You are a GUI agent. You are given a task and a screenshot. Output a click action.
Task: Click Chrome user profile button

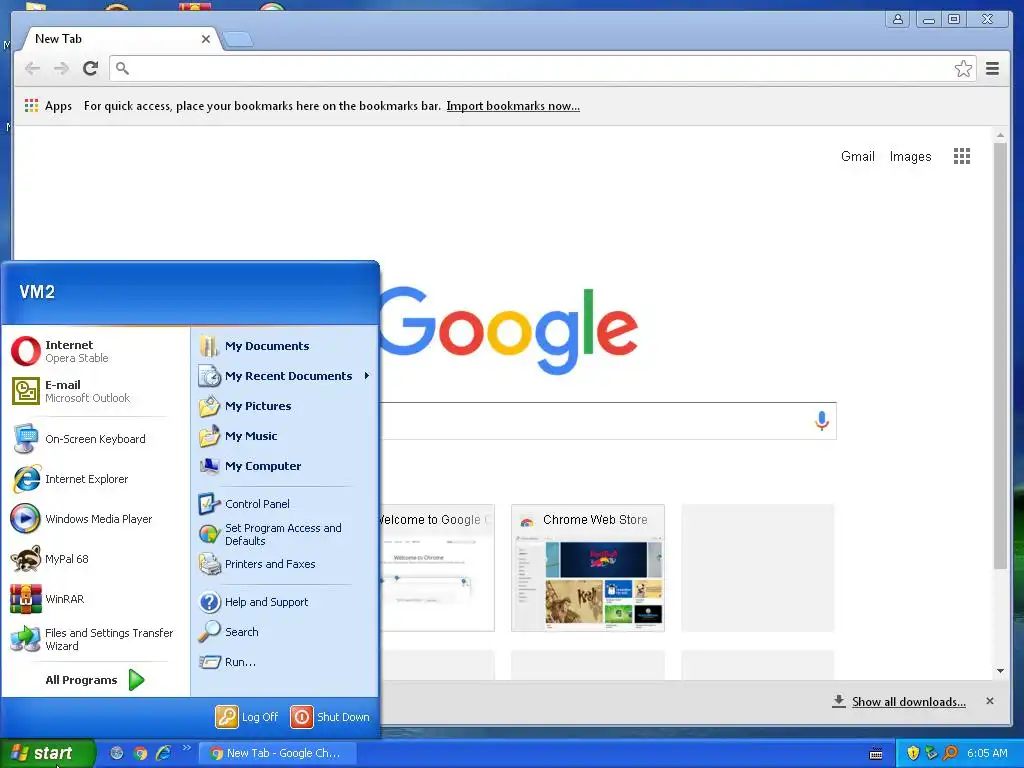tap(898, 19)
